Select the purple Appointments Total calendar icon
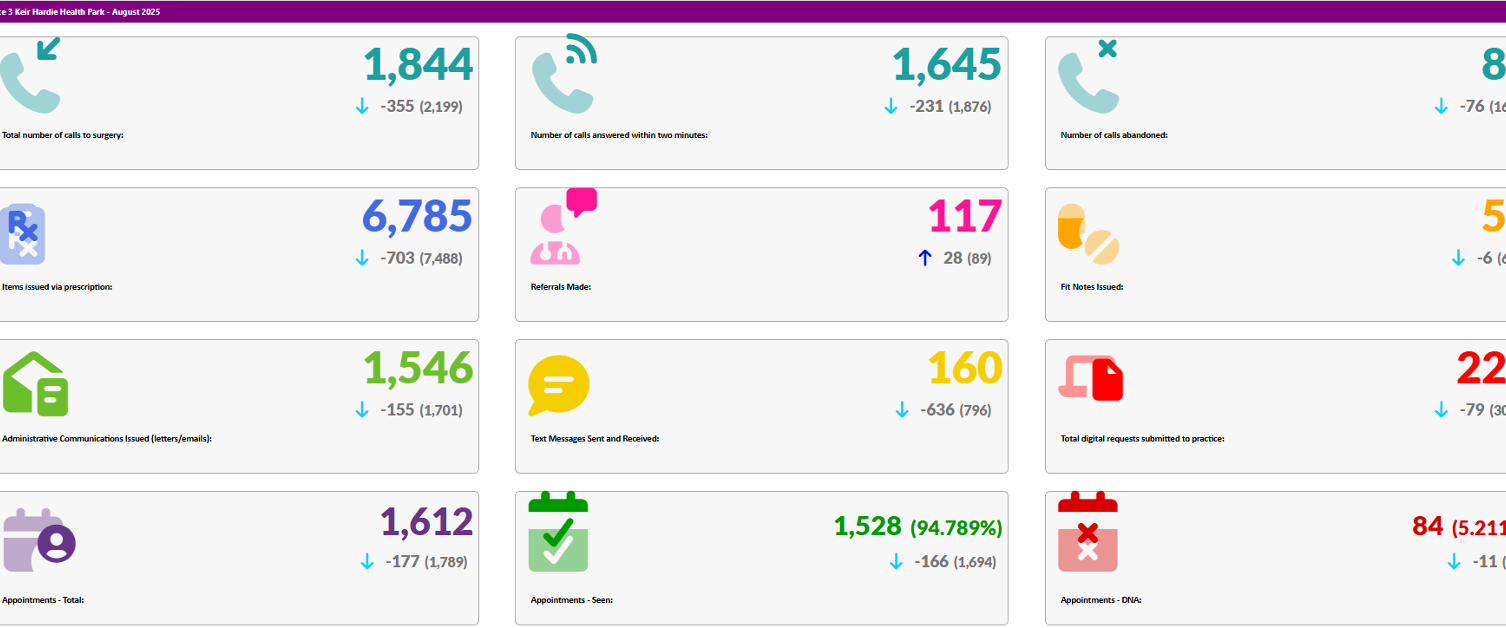The width and height of the screenshot is (1506, 628). point(38,539)
